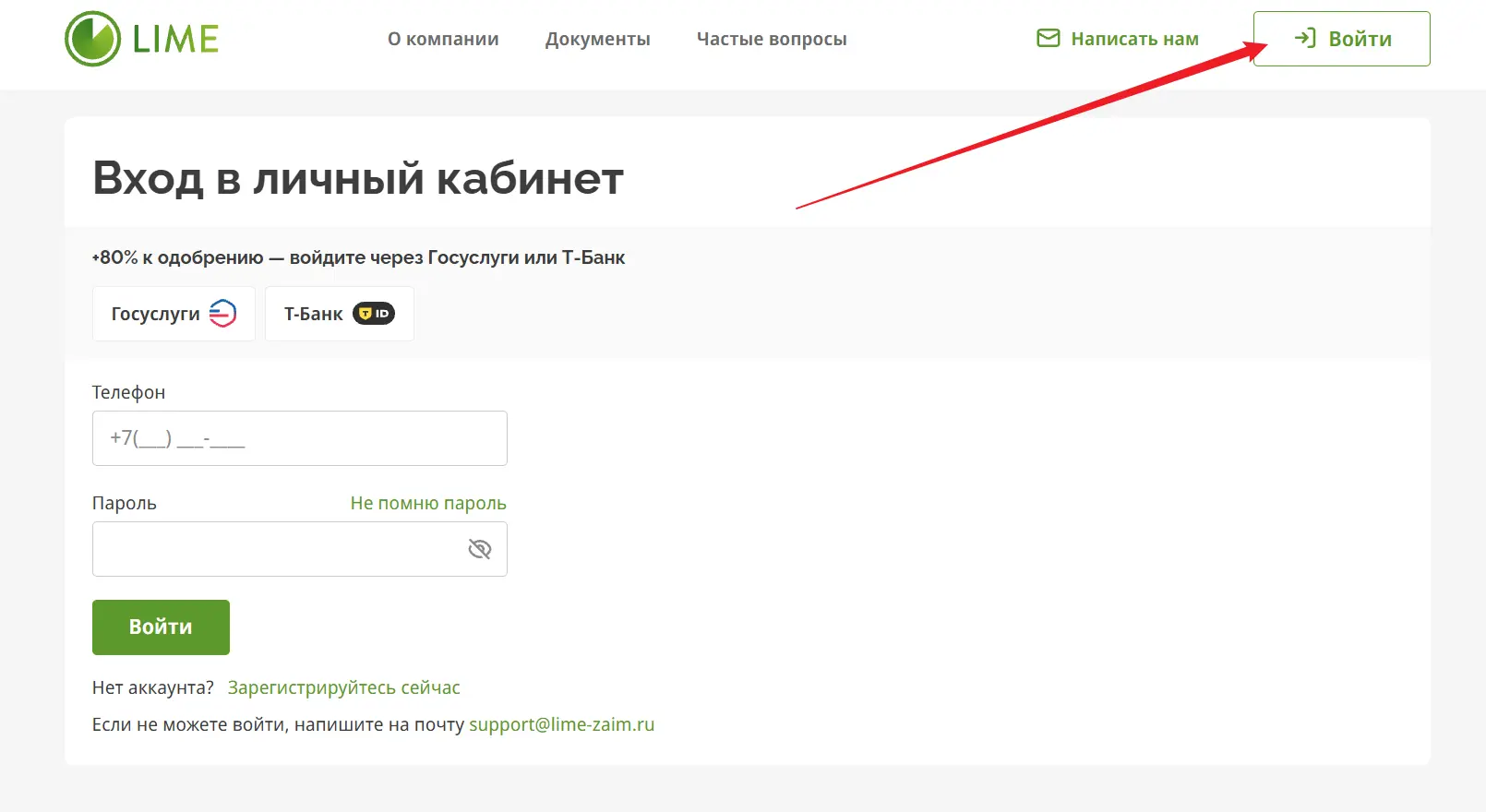1486x812 pixels.
Task: Click the Телефон field label
Action: [x=128, y=392]
